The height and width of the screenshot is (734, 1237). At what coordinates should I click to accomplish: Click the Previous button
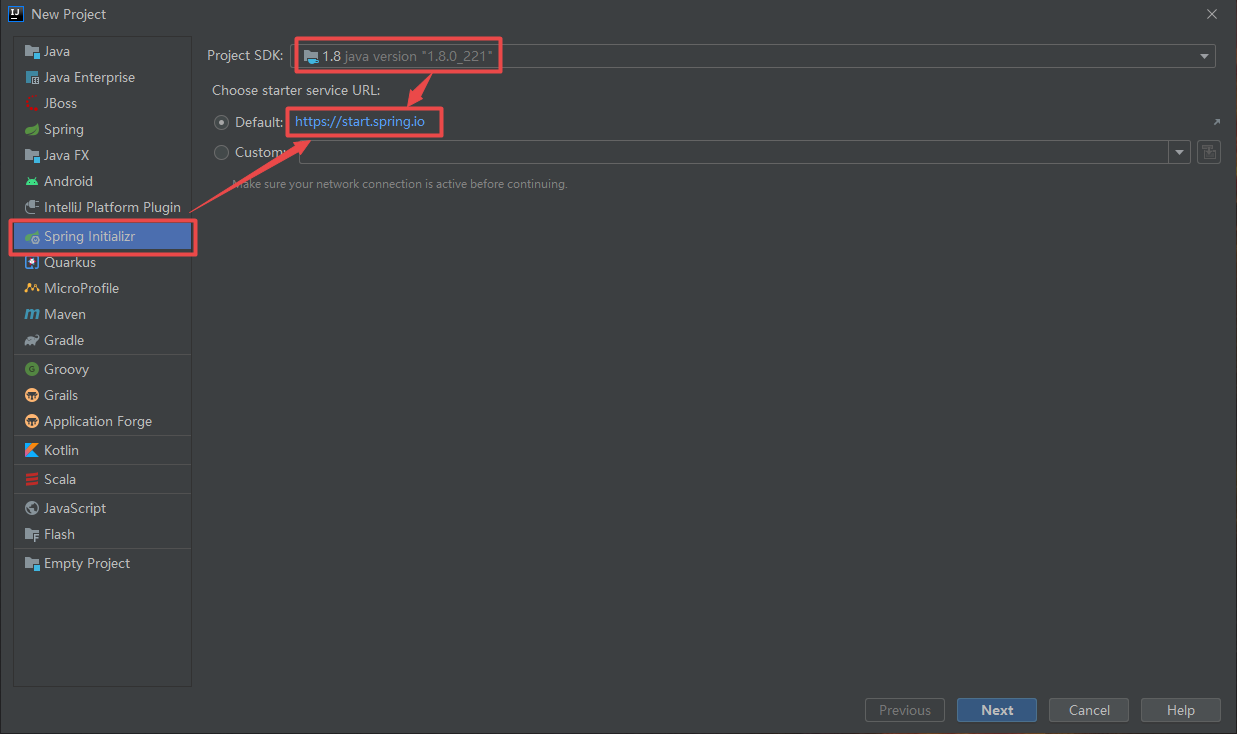pyautogui.click(x=905, y=710)
